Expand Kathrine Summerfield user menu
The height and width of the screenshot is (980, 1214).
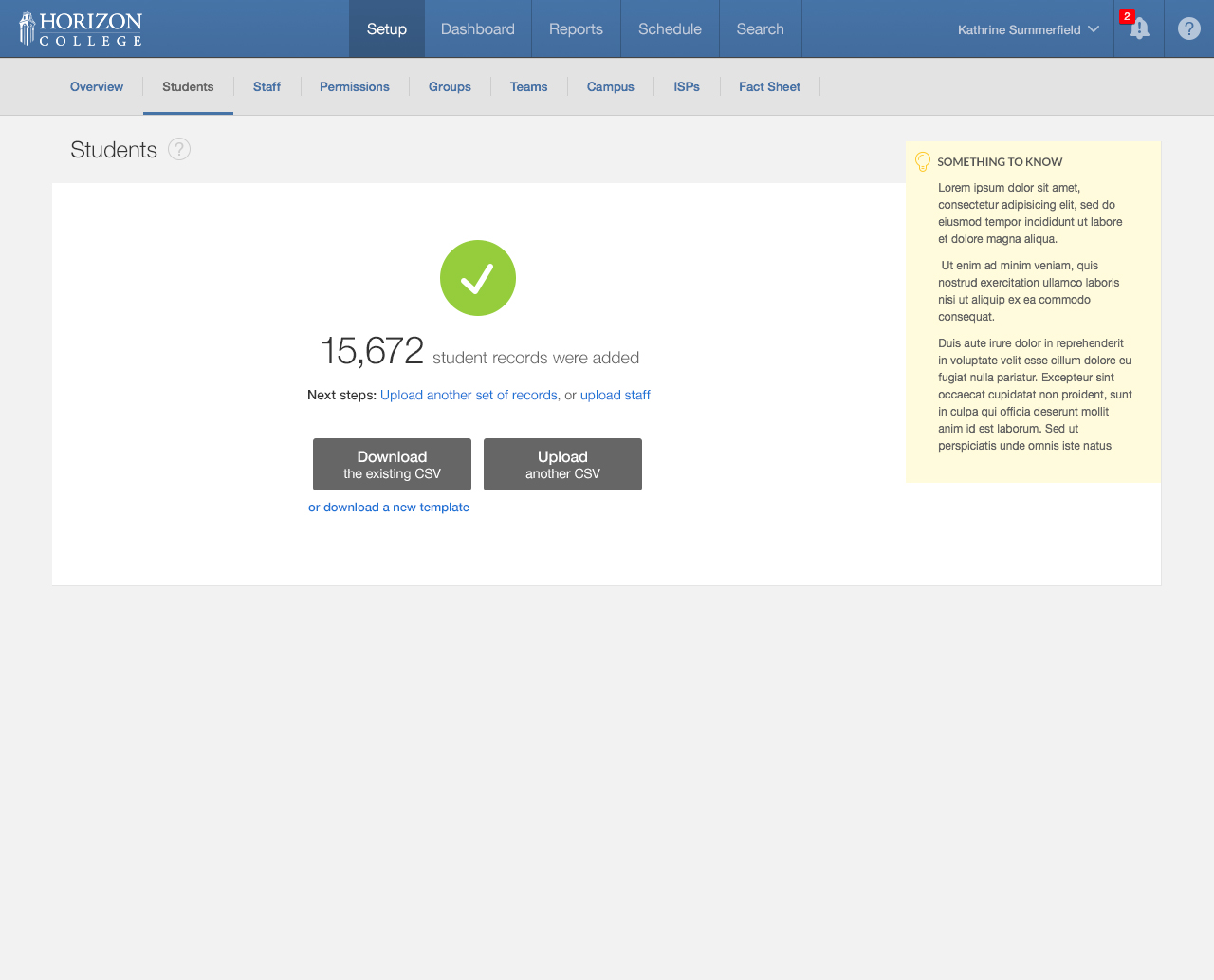(1028, 29)
